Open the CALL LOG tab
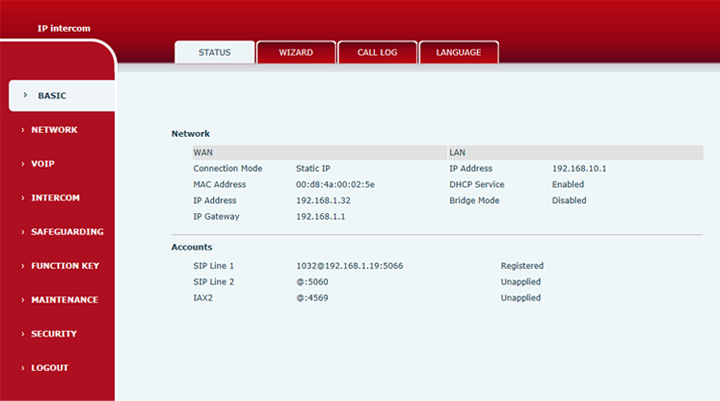This screenshot has width=720, height=401. (377, 52)
